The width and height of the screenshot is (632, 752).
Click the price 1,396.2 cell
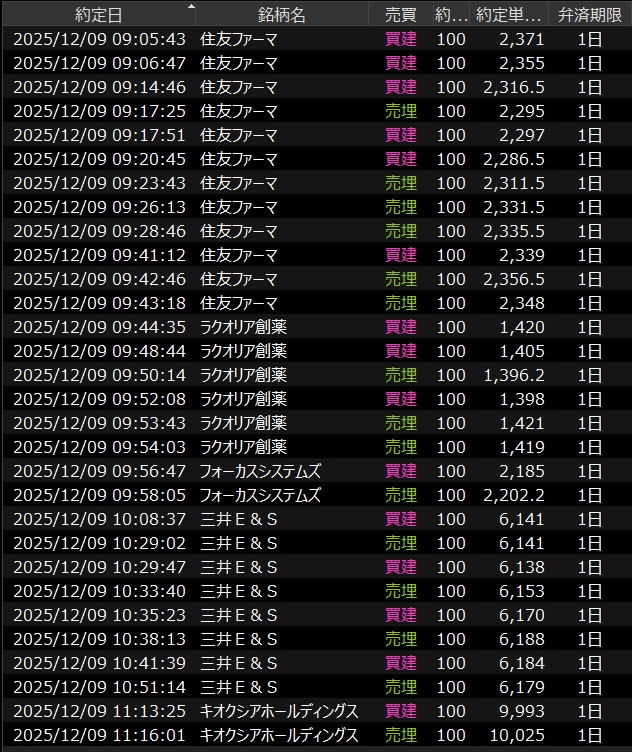[x=514, y=375]
